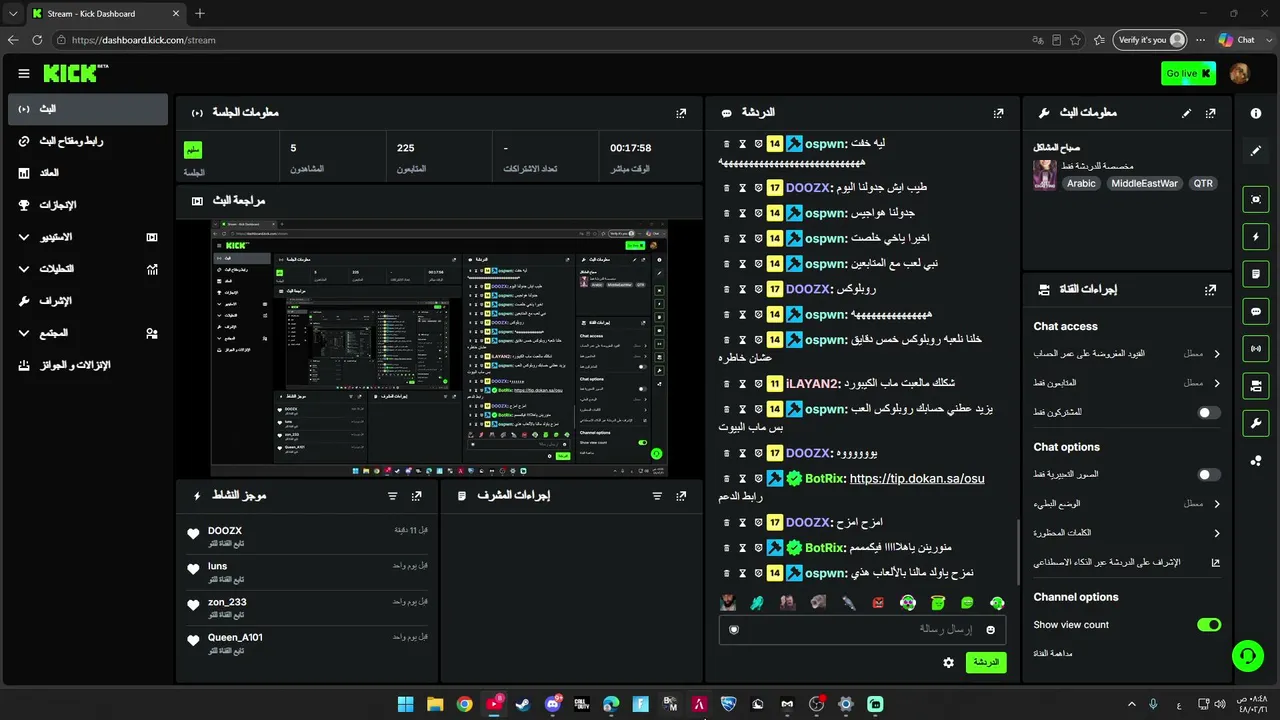Toggle the chat bubble widget in right rail
This screenshot has width=1280, height=720.
point(1256,311)
